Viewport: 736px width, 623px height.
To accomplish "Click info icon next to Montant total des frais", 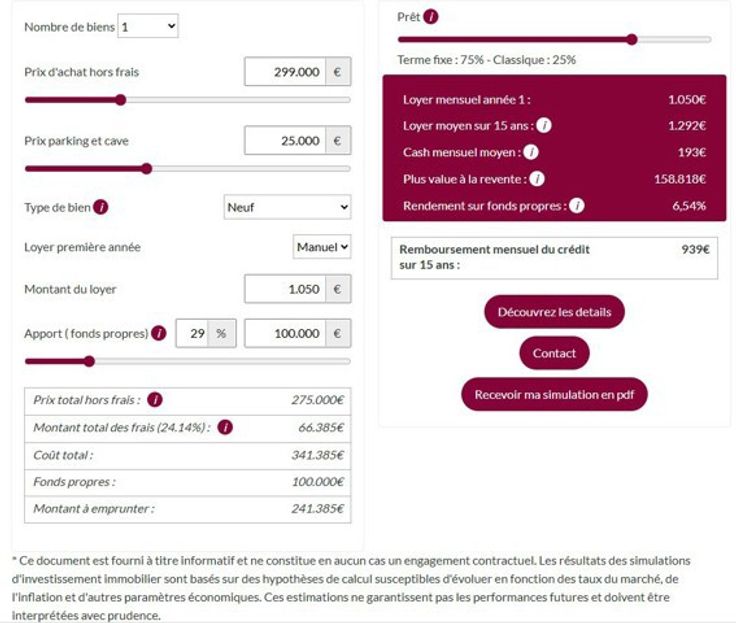I will click(x=225, y=427).
